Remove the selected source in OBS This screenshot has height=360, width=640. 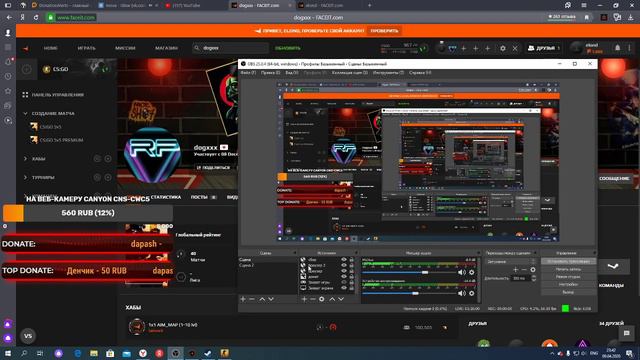click(x=313, y=299)
